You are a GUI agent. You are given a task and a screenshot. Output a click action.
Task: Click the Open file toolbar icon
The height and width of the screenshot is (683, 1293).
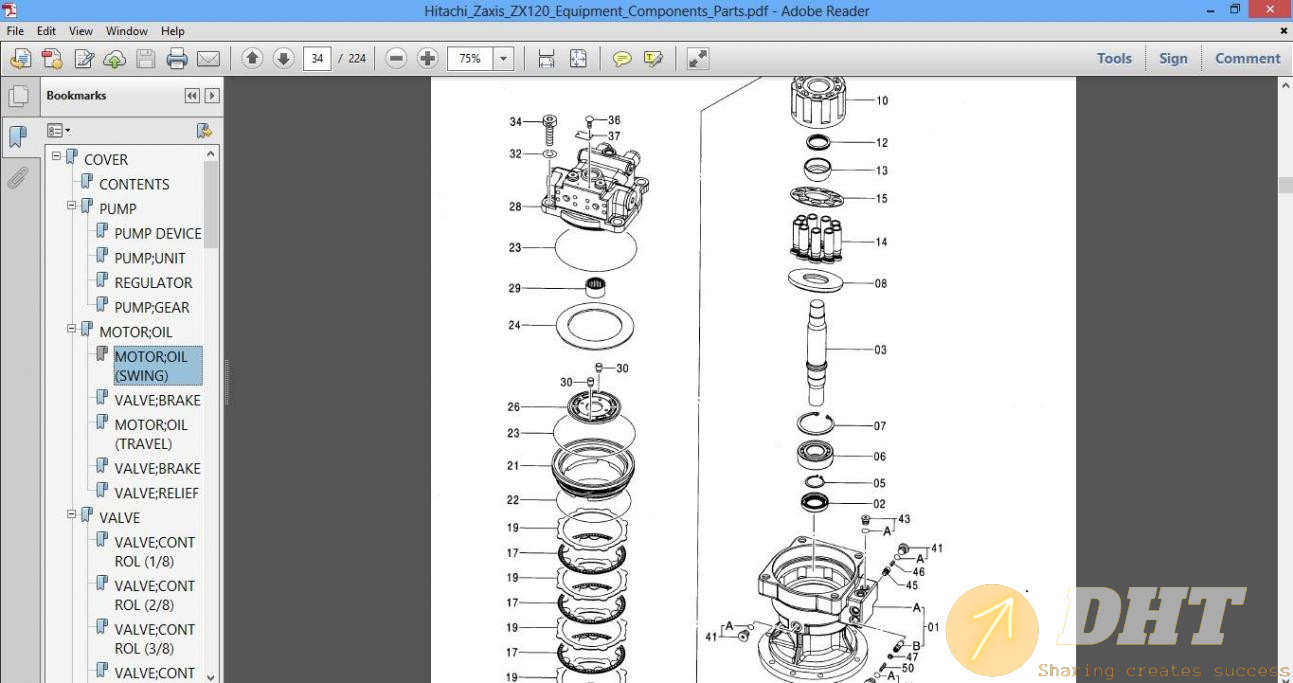pos(20,59)
